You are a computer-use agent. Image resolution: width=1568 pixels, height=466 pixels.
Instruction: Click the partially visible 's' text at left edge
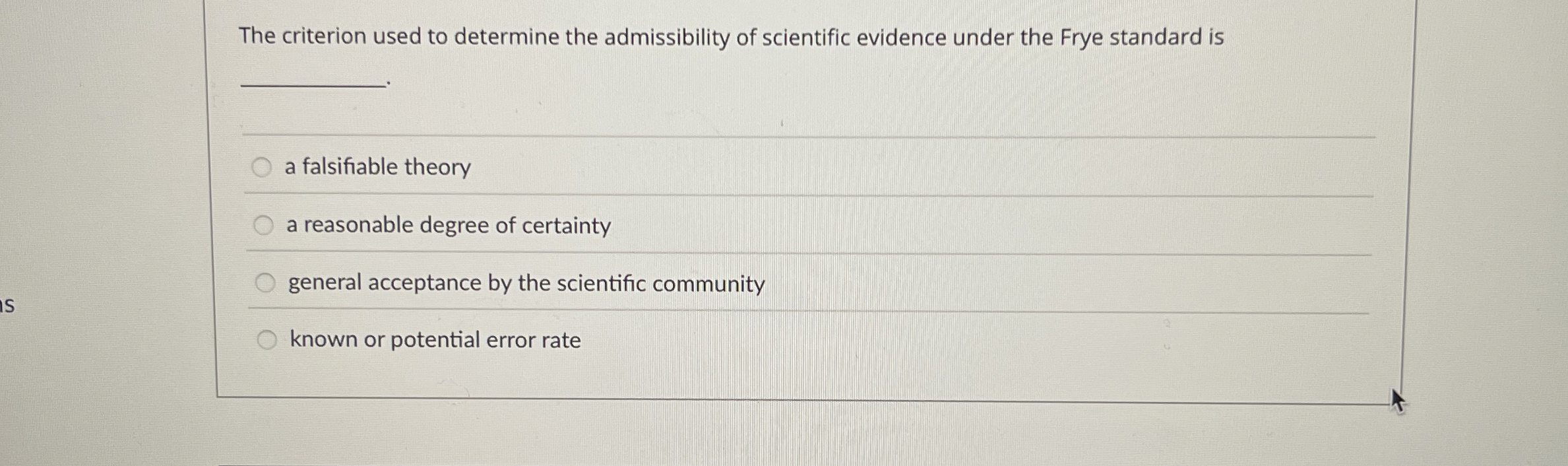pyautogui.click(x=8, y=305)
